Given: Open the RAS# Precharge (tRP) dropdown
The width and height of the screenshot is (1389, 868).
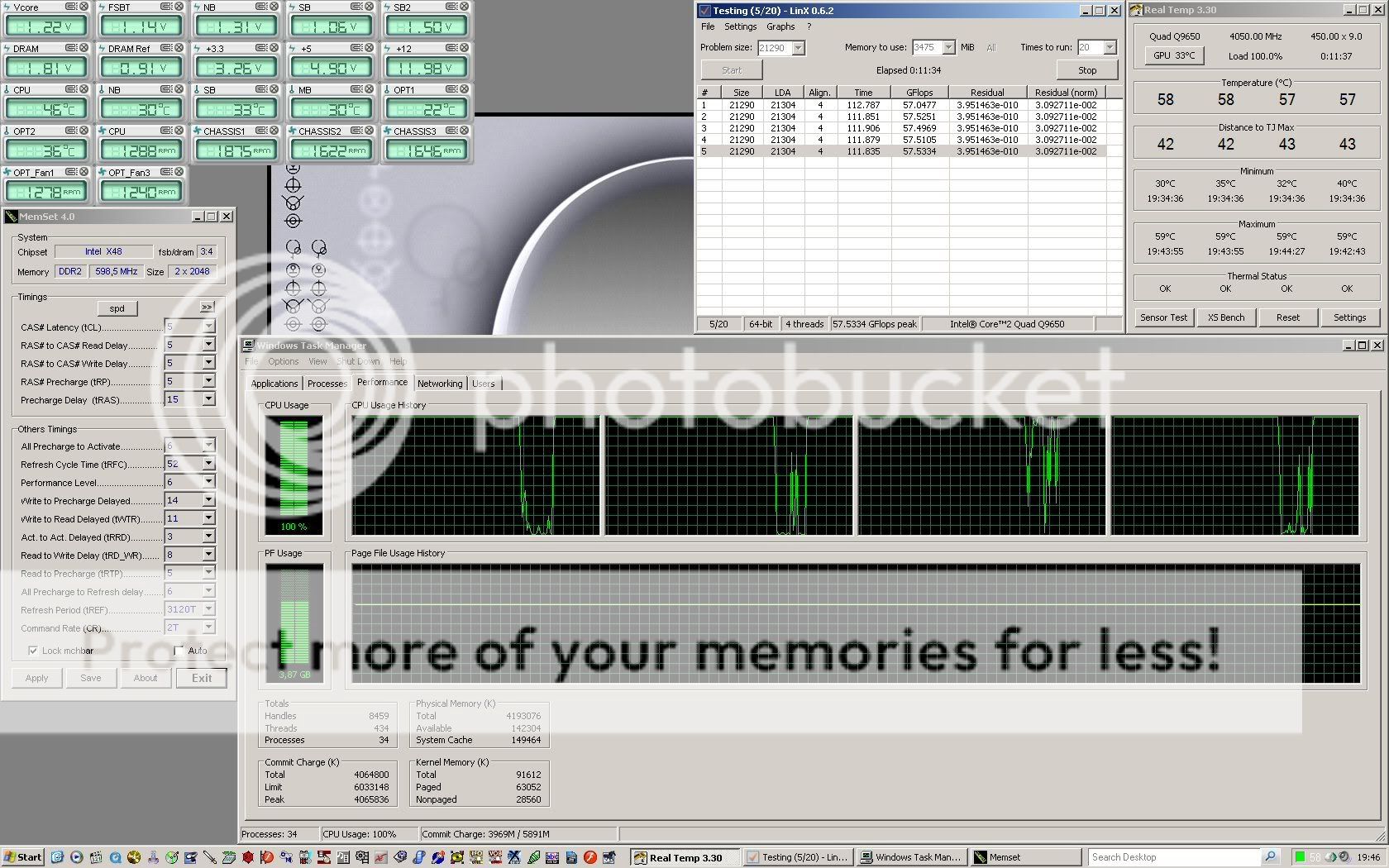Looking at the screenshot, I should [208, 381].
